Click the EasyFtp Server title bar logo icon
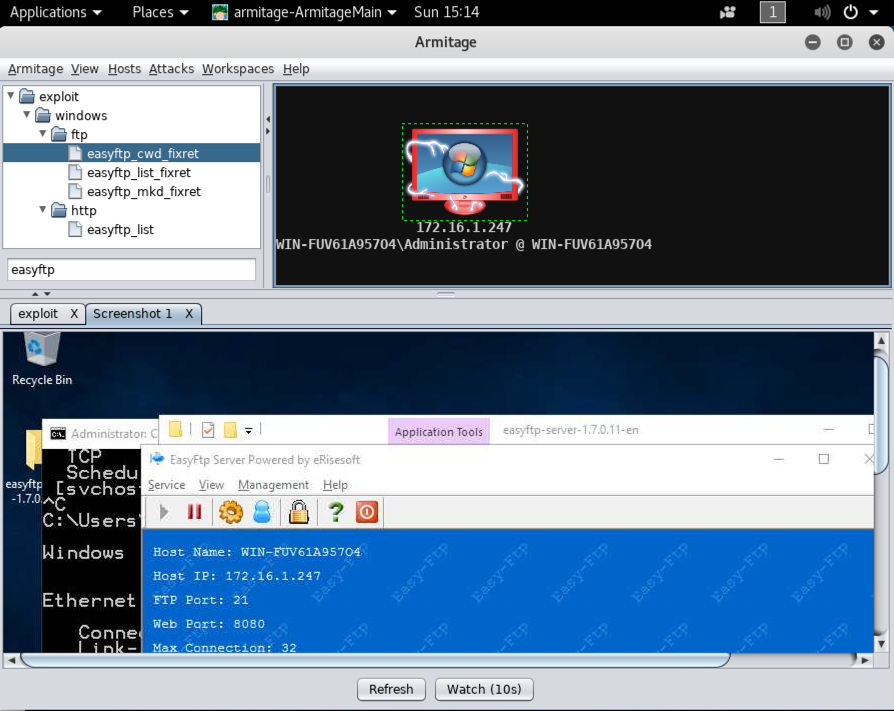Viewport: 894px width, 711px height. pos(157,459)
